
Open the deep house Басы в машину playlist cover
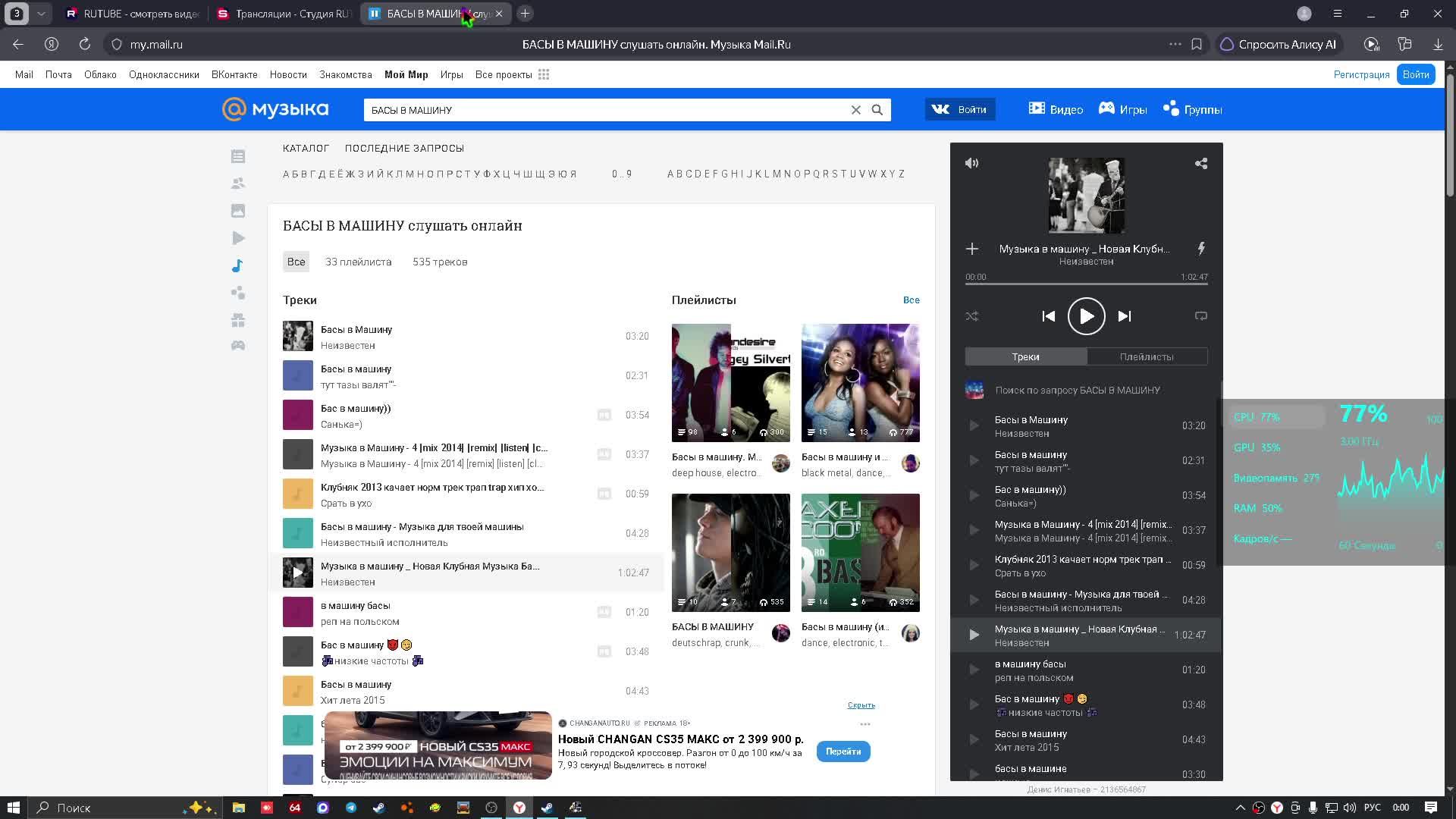click(x=731, y=383)
